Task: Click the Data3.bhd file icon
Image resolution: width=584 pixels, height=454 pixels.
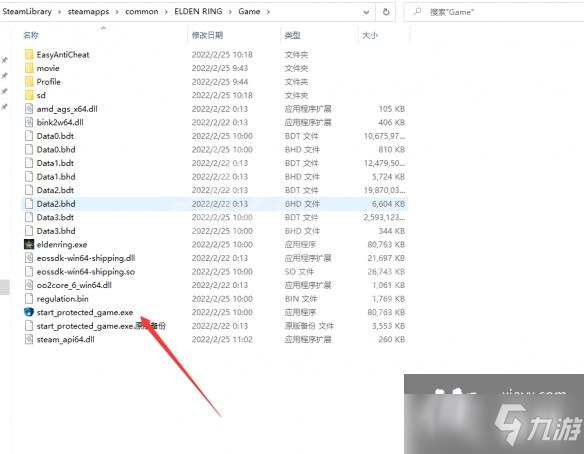Action: (29, 231)
